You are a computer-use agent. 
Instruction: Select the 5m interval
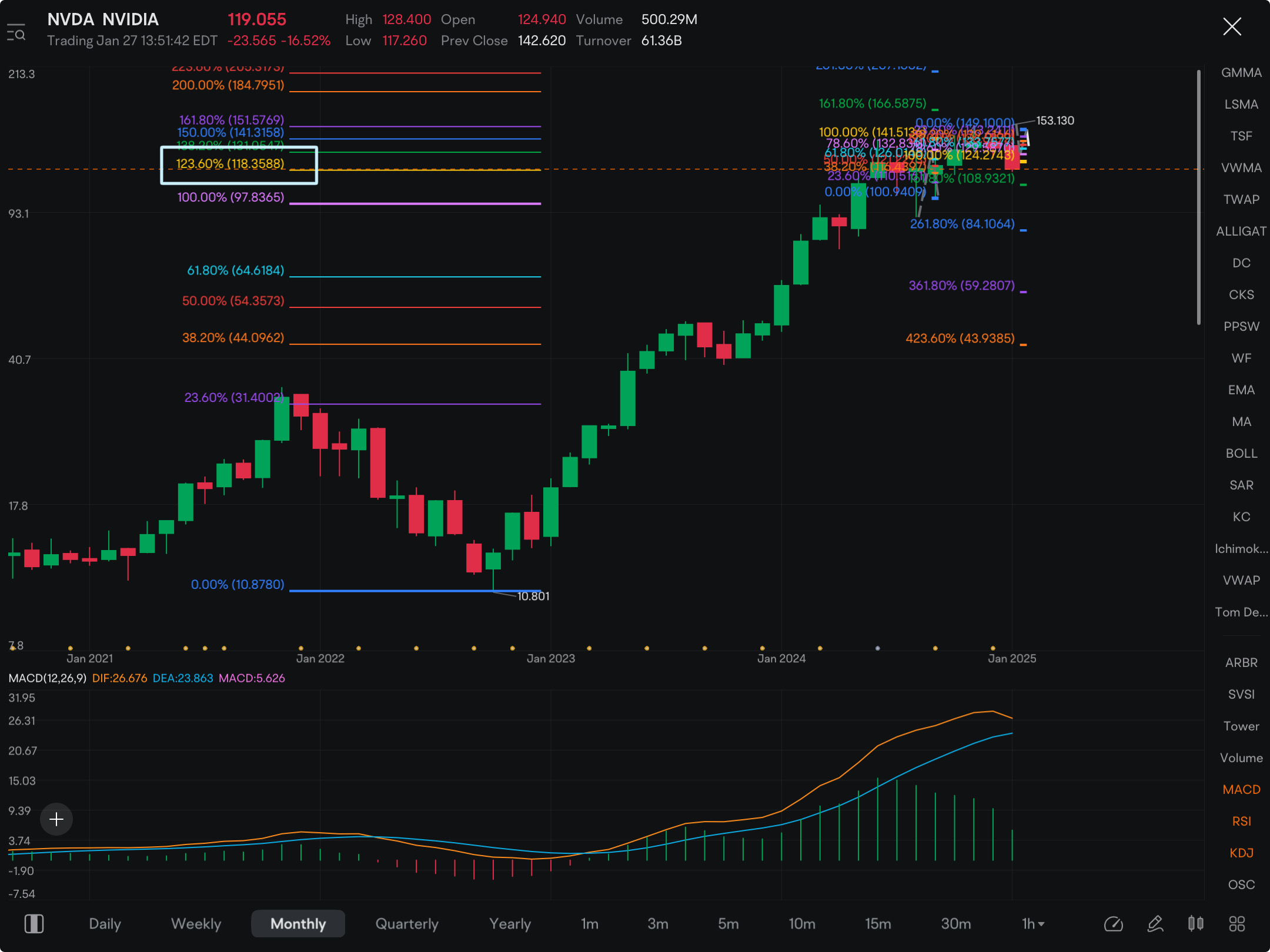click(728, 924)
